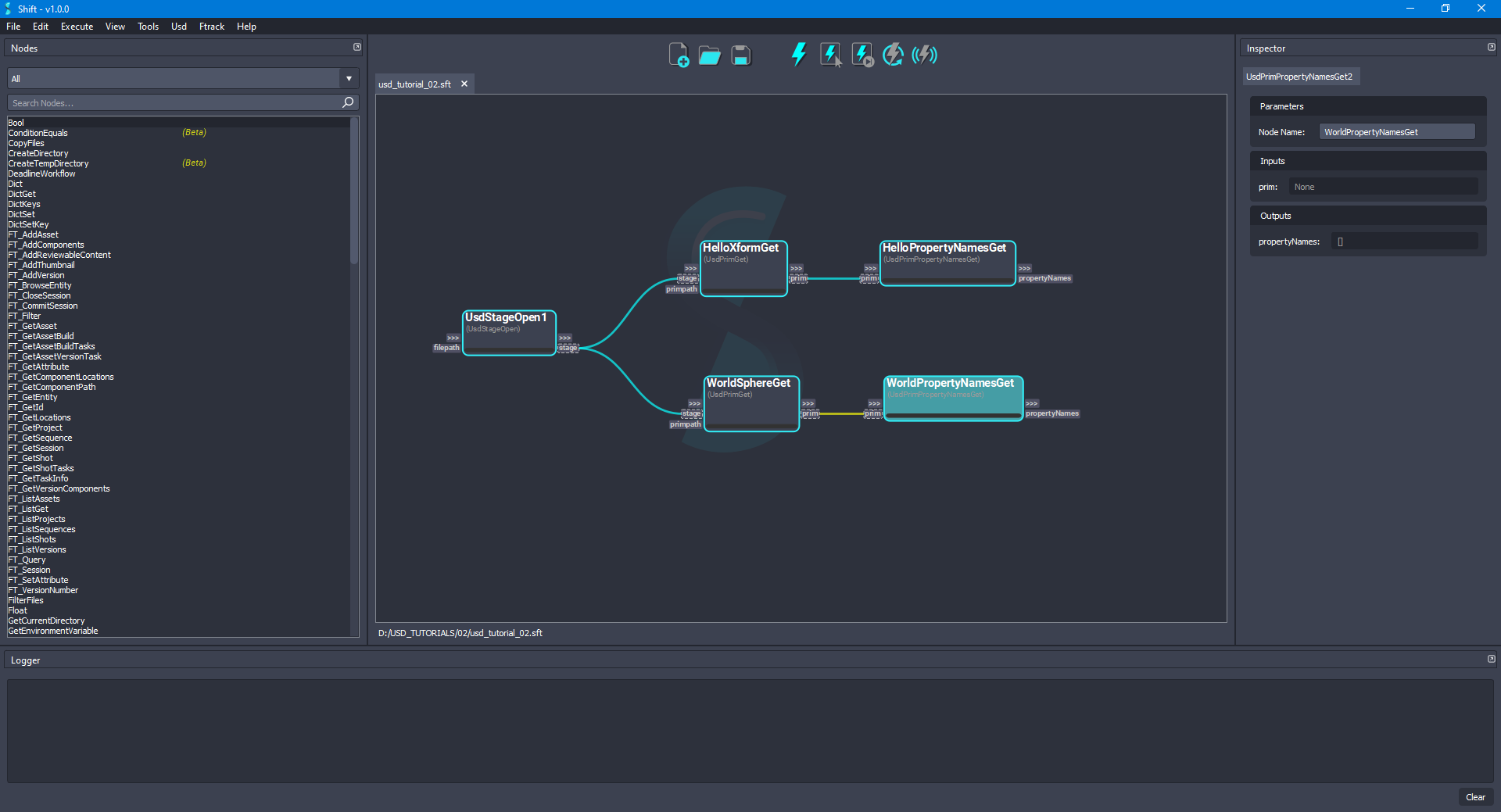Open a graph with the Open File icon
Screen dimensions: 1501x812
coord(709,55)
